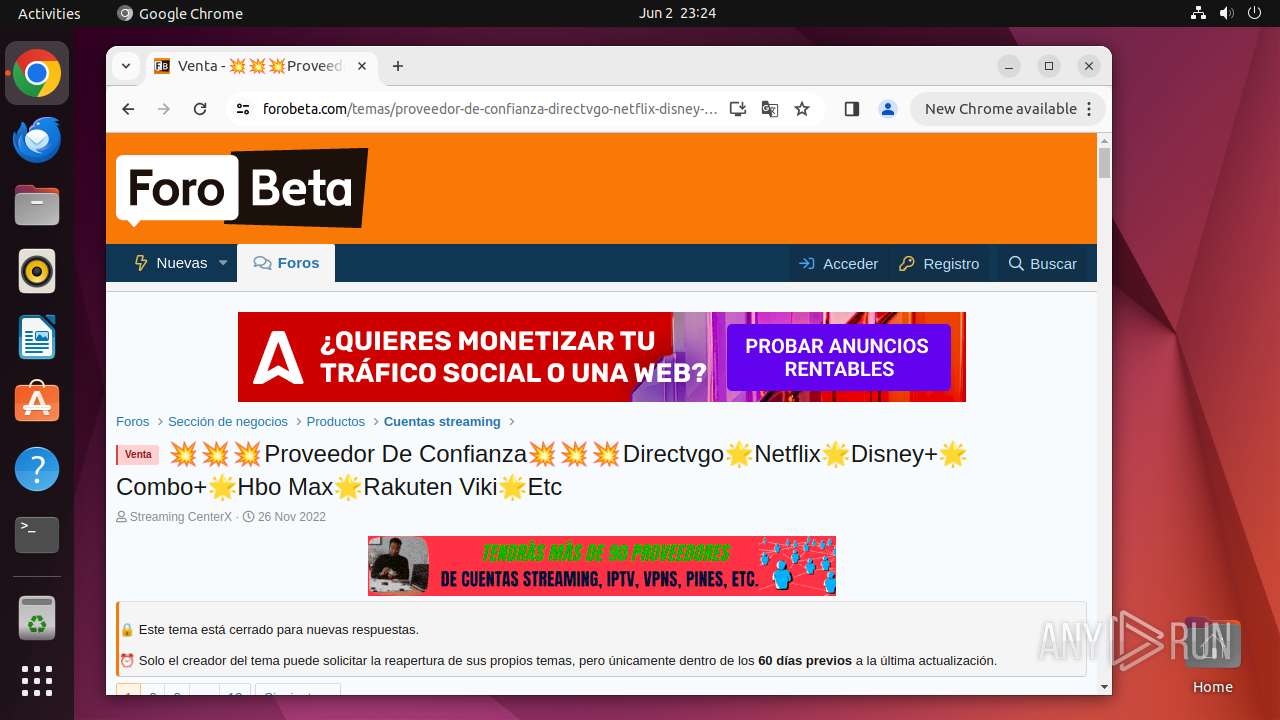Viewport: 1280px width, 720px height.
Task: Open the Venta Proveedor browser tab
Action: point(262,66)
